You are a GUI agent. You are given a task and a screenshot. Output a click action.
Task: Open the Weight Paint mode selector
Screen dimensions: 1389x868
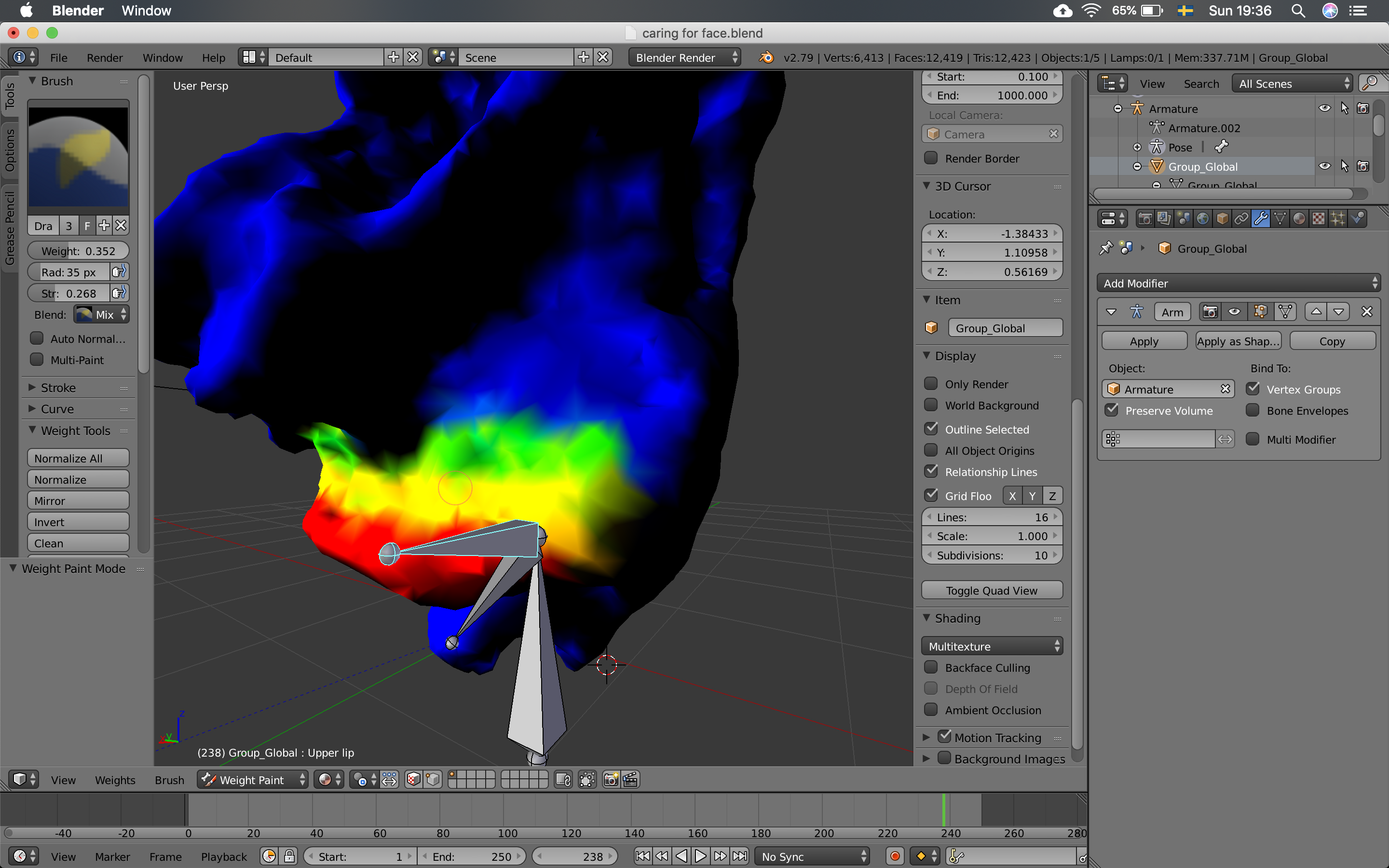tap(253, 779)
